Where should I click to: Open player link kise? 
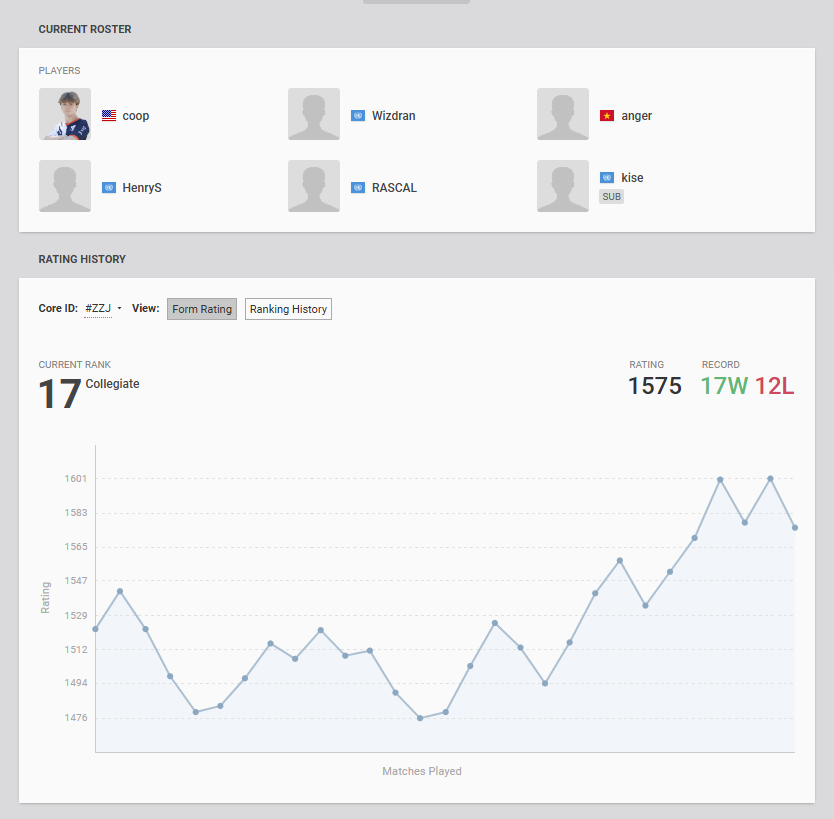pyautogui.click(x=632, y=178)
